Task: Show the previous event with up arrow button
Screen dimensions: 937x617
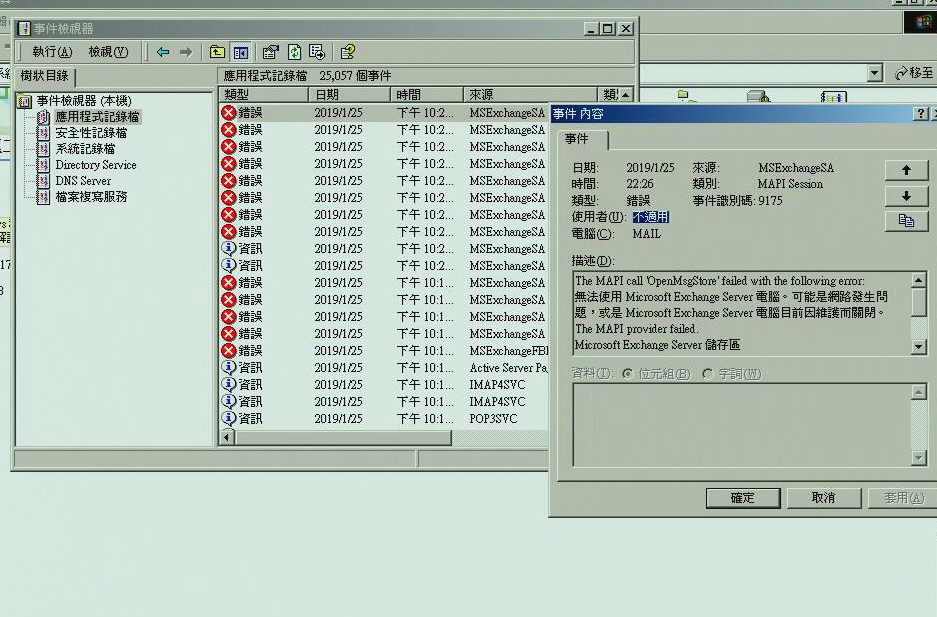Action: [906, 170]
